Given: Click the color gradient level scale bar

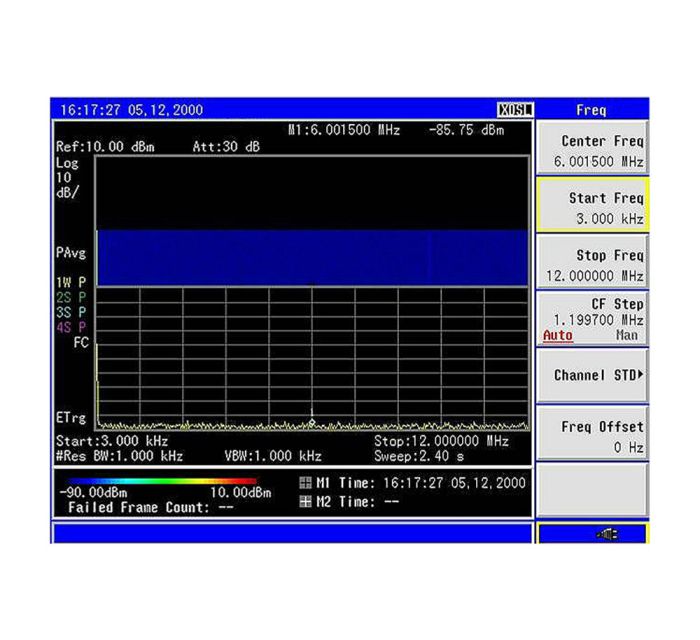Looking at the screenshot, I should 162,481.
